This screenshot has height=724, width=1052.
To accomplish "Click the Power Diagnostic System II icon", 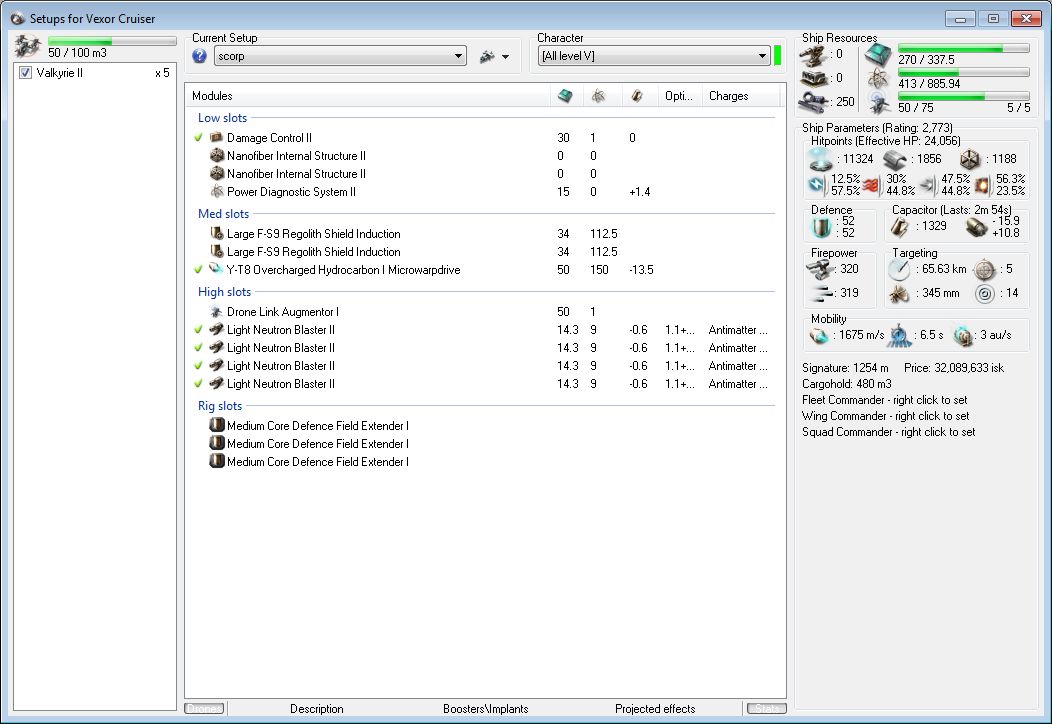I will (216, 192).
